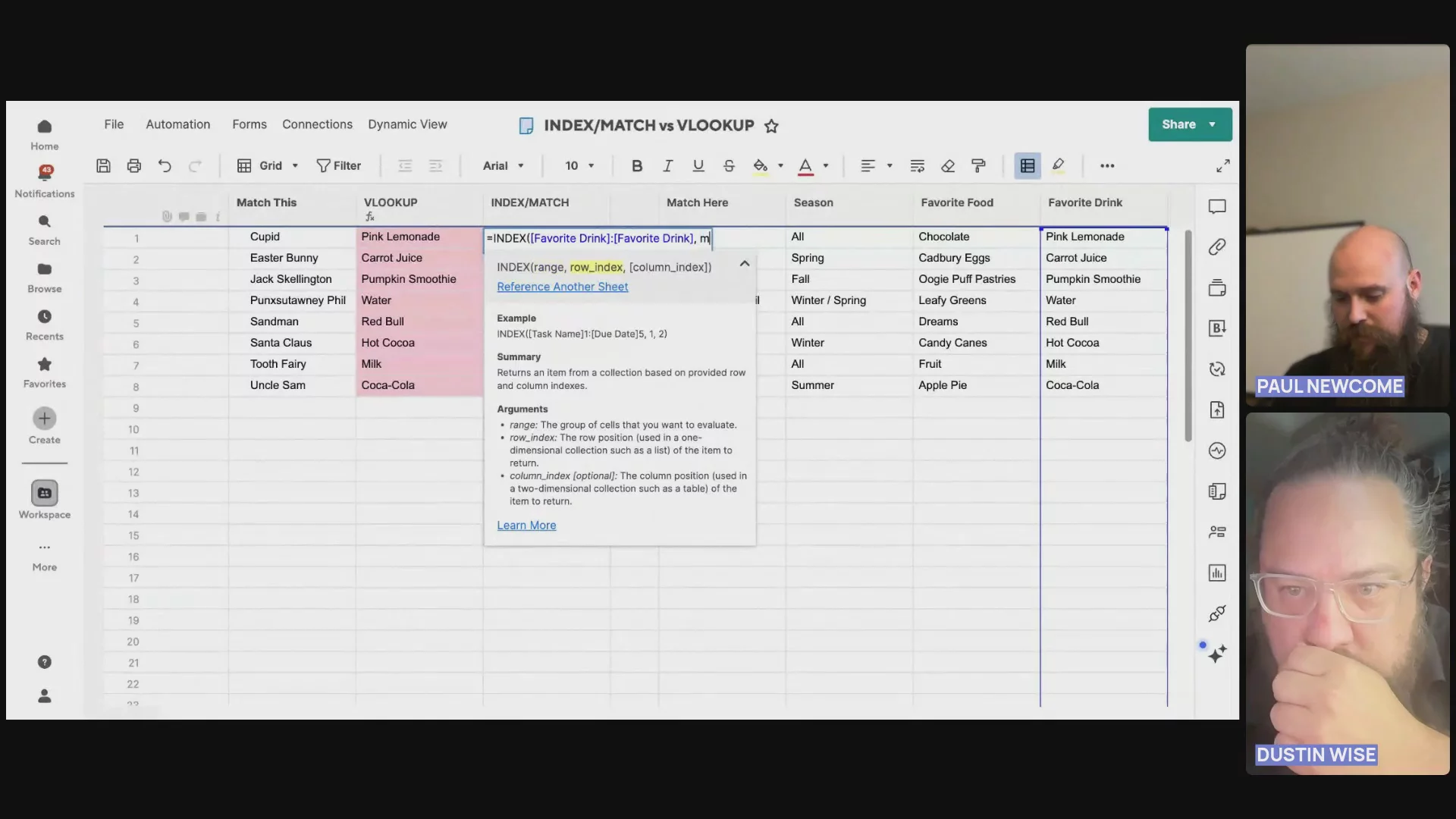This screenshot has width=1456, height=819.
Task: Click the Format Painter icon
Action: click(978, 165)
